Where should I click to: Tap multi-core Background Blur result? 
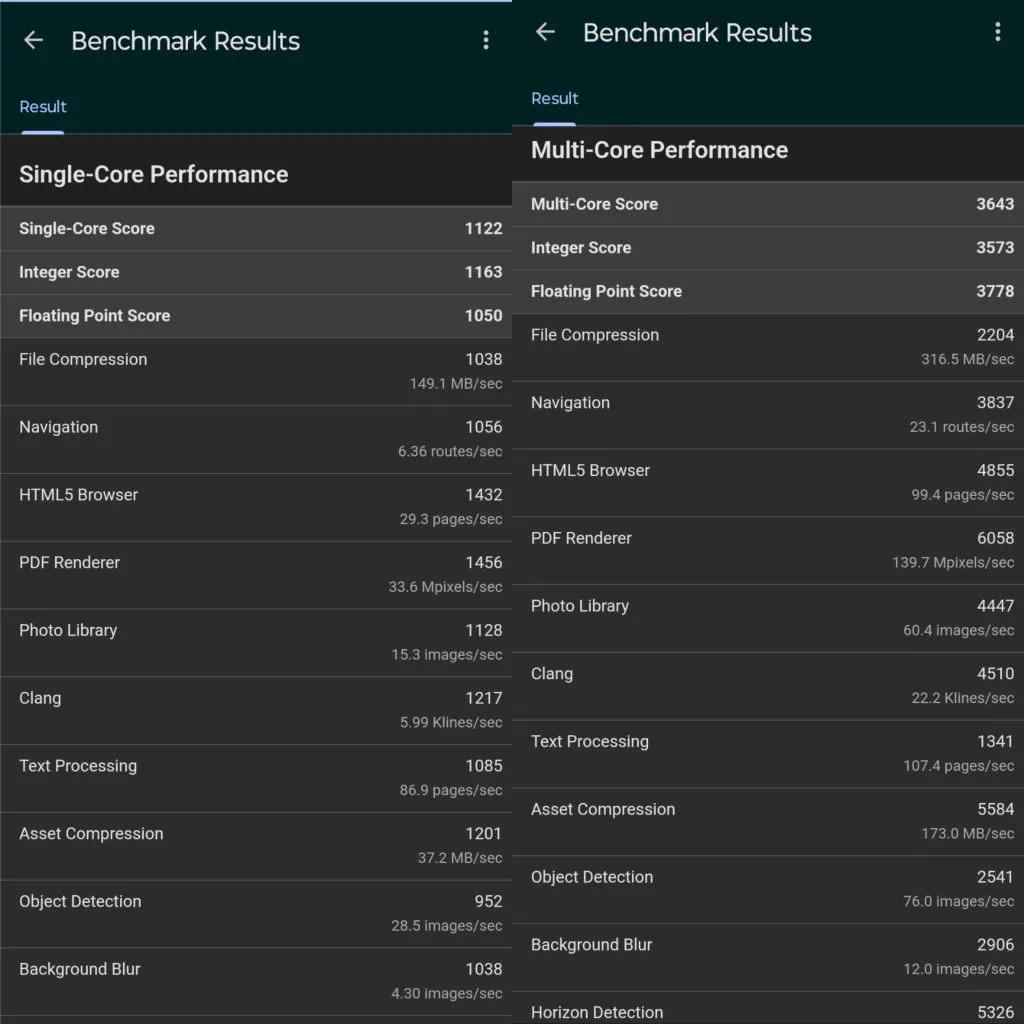[x=768, y=956]
